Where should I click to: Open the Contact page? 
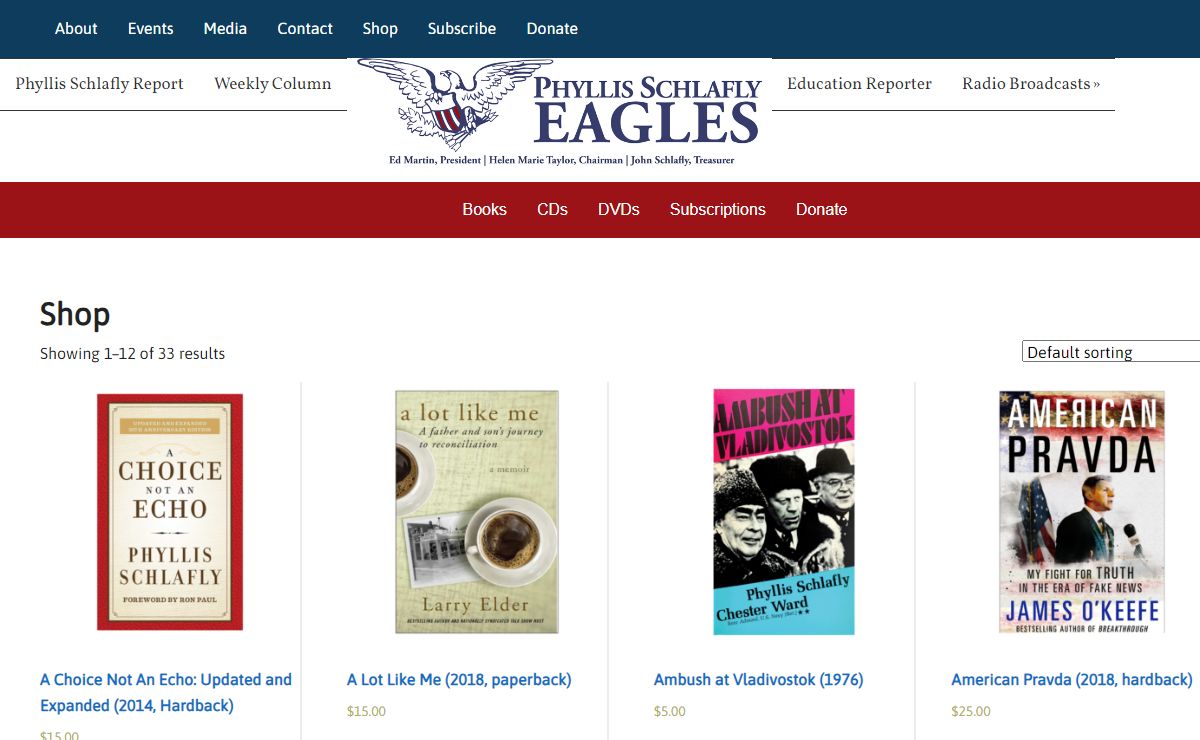pos(305,29)
